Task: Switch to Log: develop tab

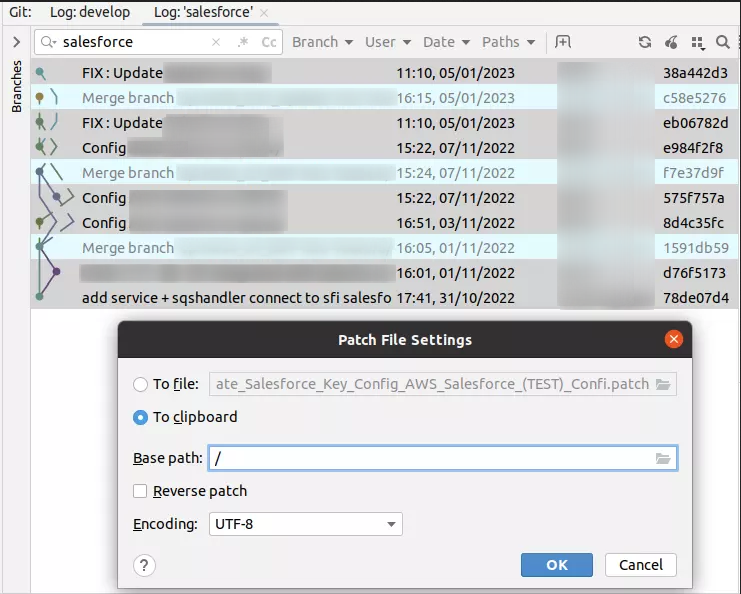Action: tap(90, 12)
